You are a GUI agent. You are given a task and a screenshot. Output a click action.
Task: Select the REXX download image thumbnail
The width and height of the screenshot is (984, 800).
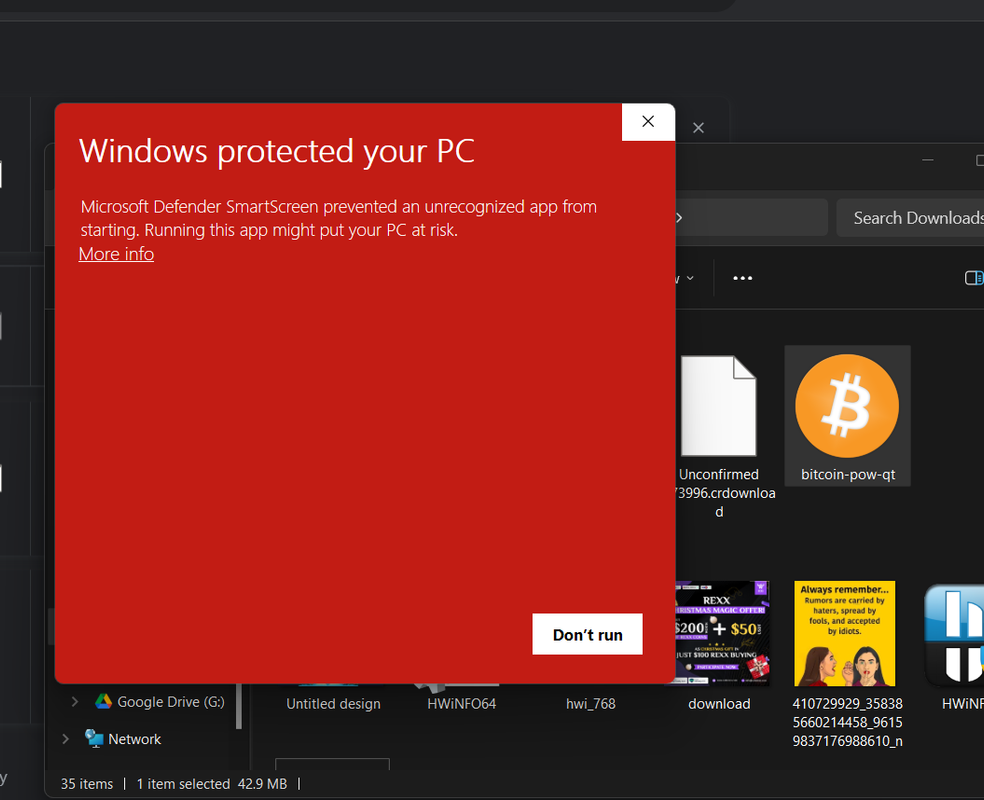pyautogui.click(x=722, y=633)
